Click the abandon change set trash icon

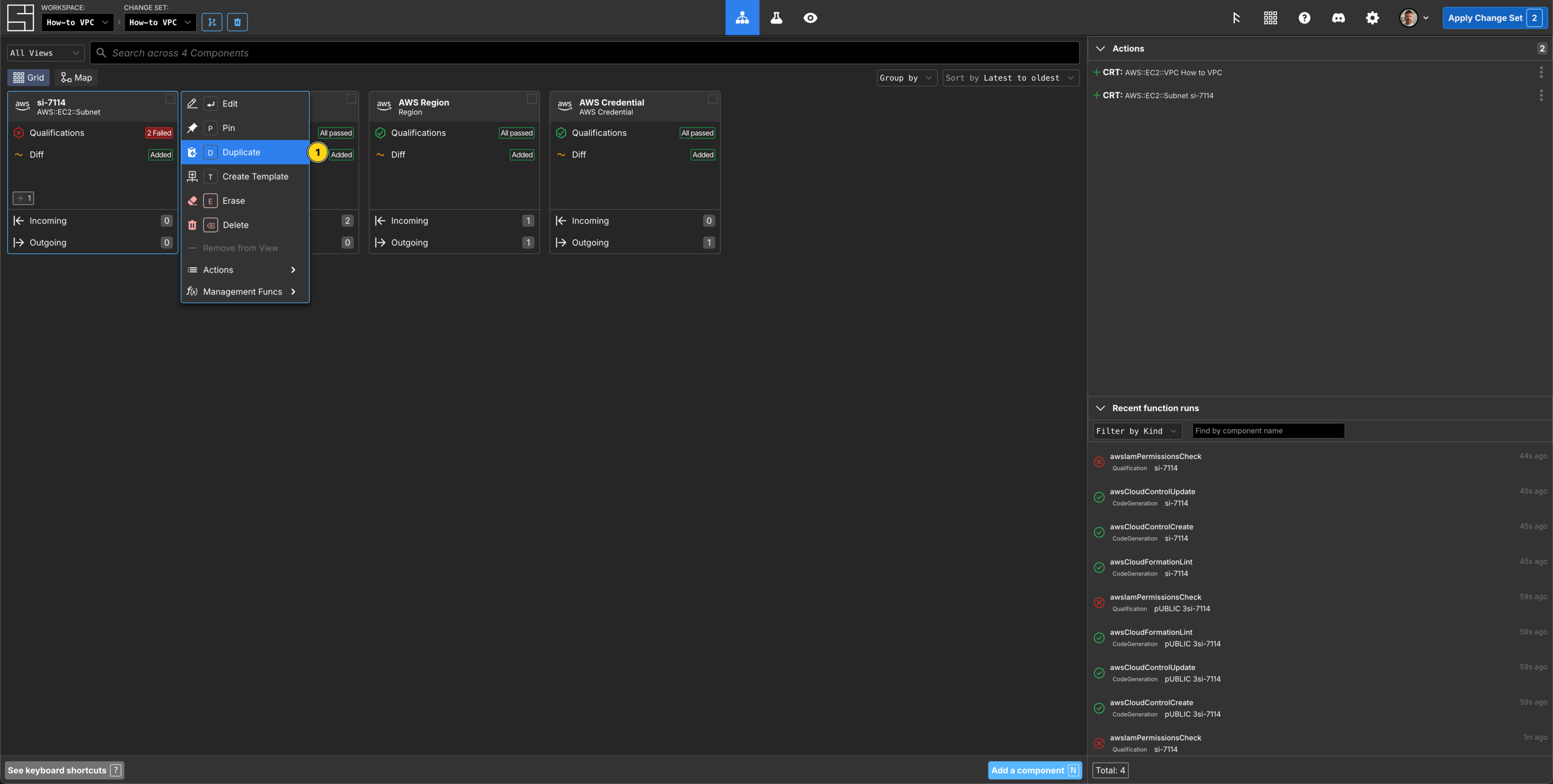click(237, 22)
